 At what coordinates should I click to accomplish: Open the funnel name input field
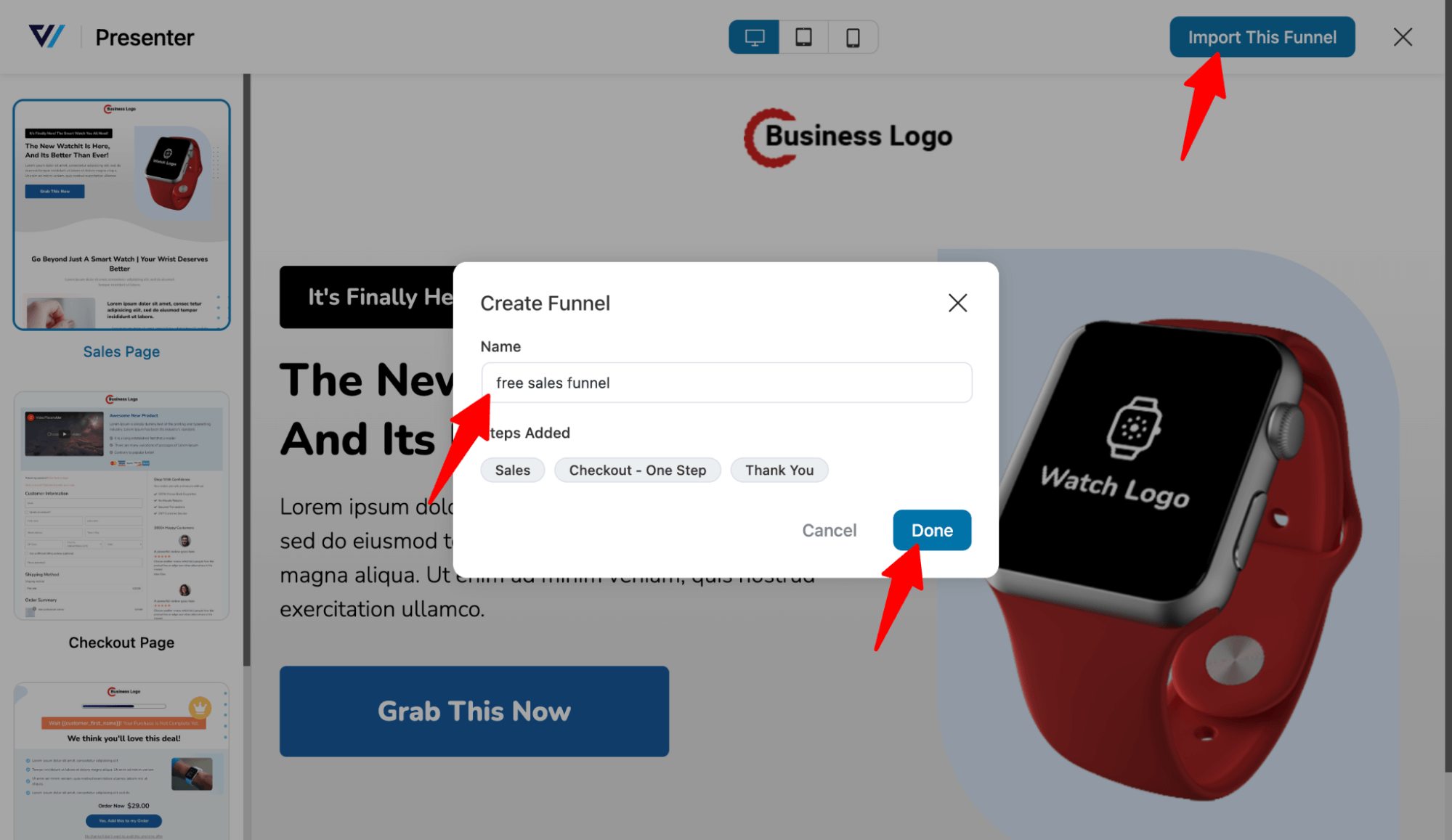(x=726, y=382)
